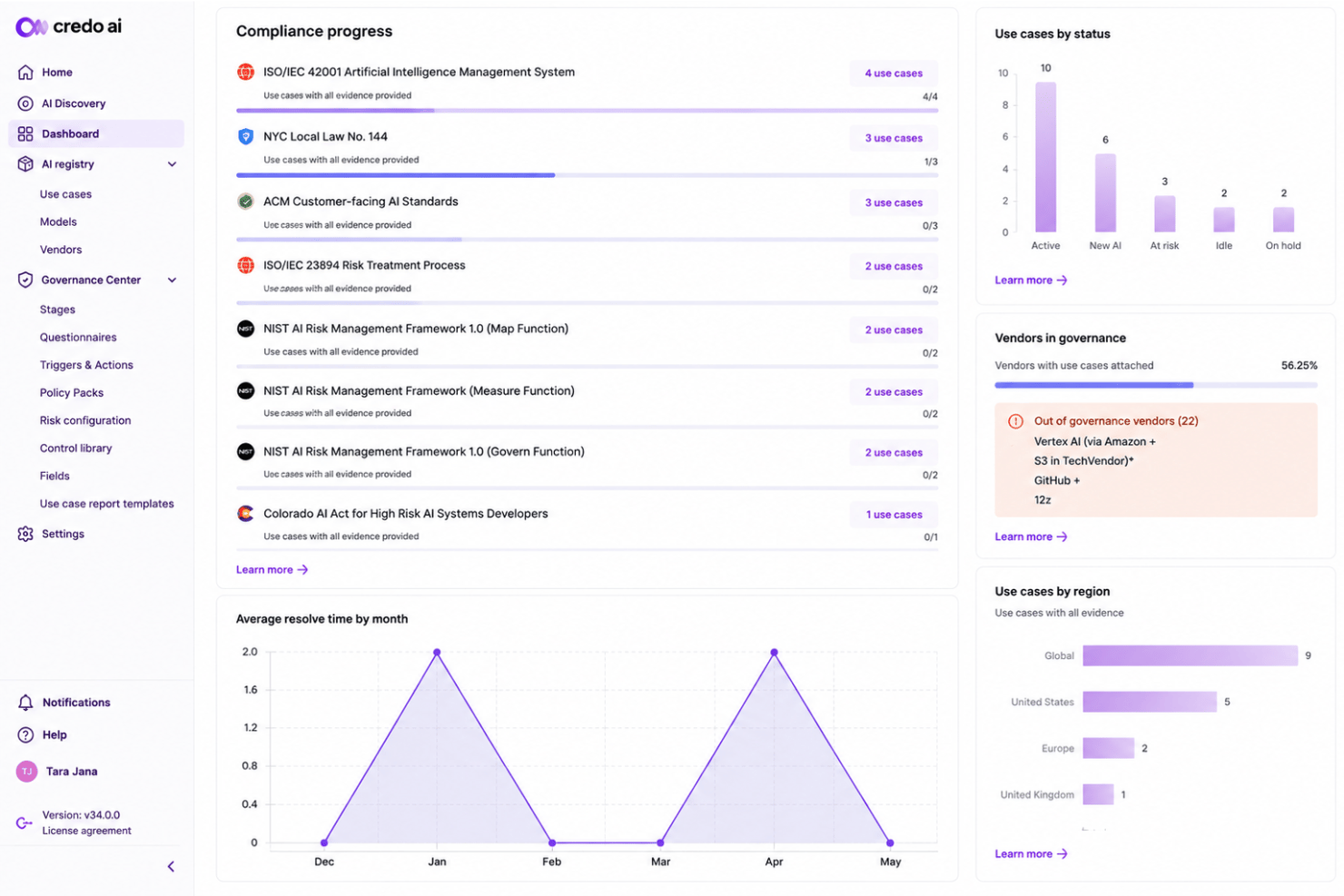Click the NIST Map Function icon
The width and height of the screenshot is (1344, 896).
pos(245,329)
